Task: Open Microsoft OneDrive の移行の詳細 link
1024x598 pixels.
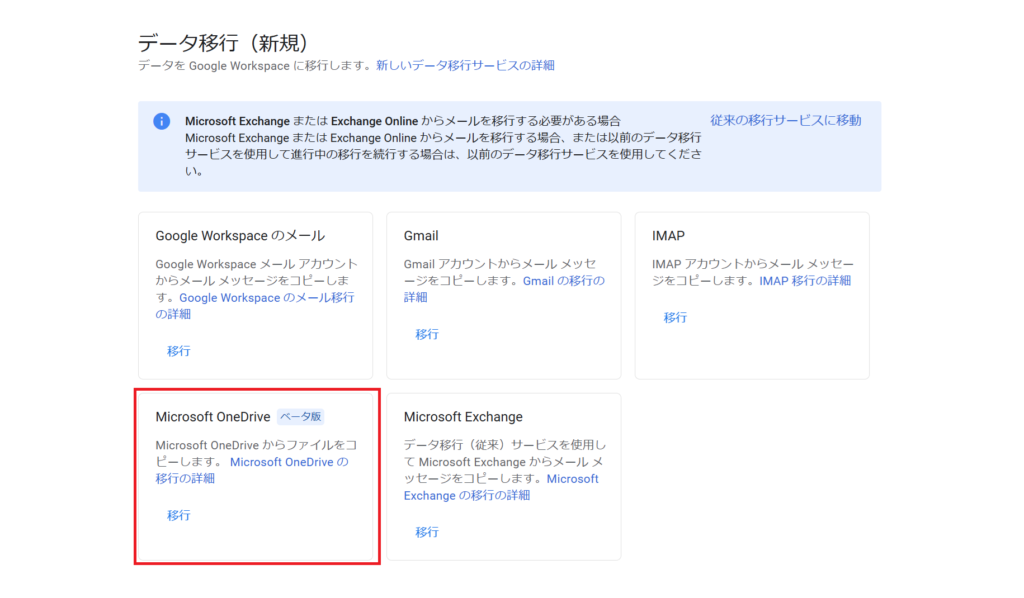Action: pos(252,470)
